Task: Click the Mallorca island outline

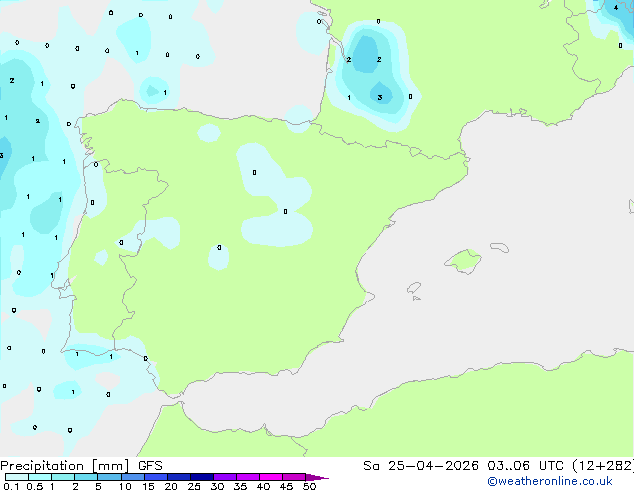Action: coord(463,261)
